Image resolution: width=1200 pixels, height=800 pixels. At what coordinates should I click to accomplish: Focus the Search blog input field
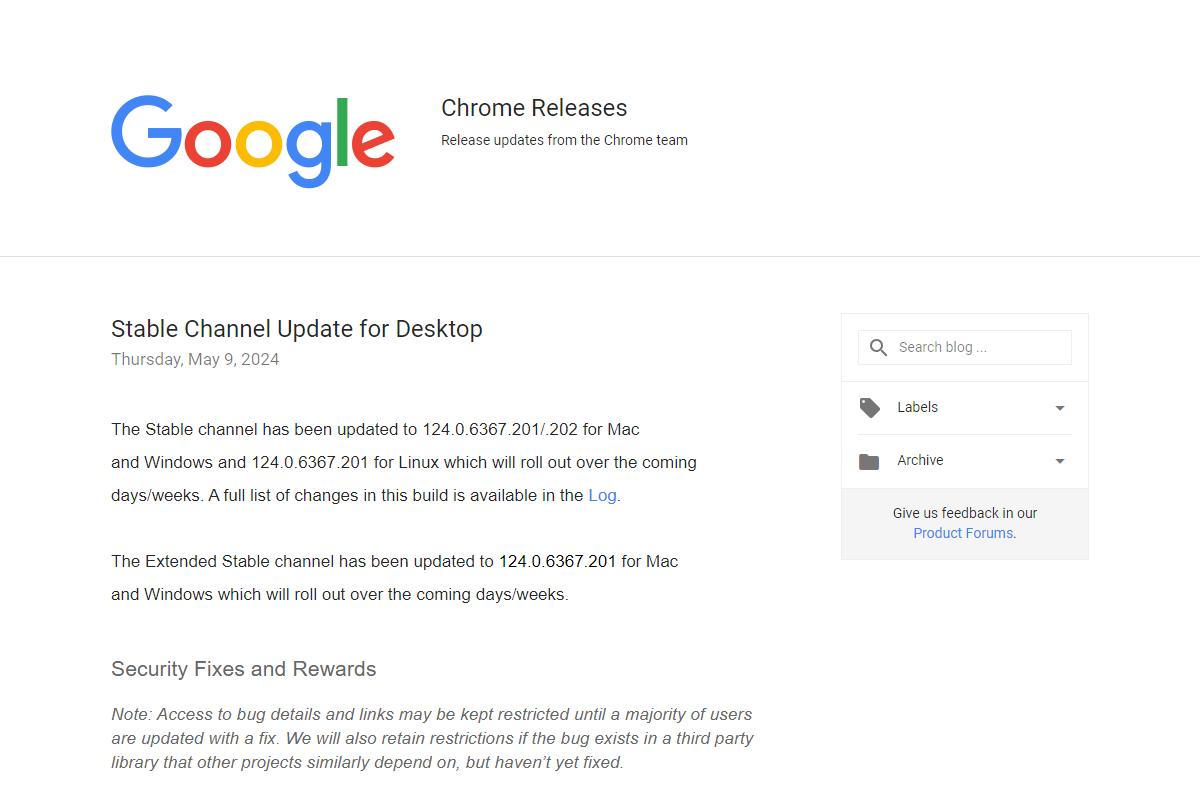pos(965,348)
